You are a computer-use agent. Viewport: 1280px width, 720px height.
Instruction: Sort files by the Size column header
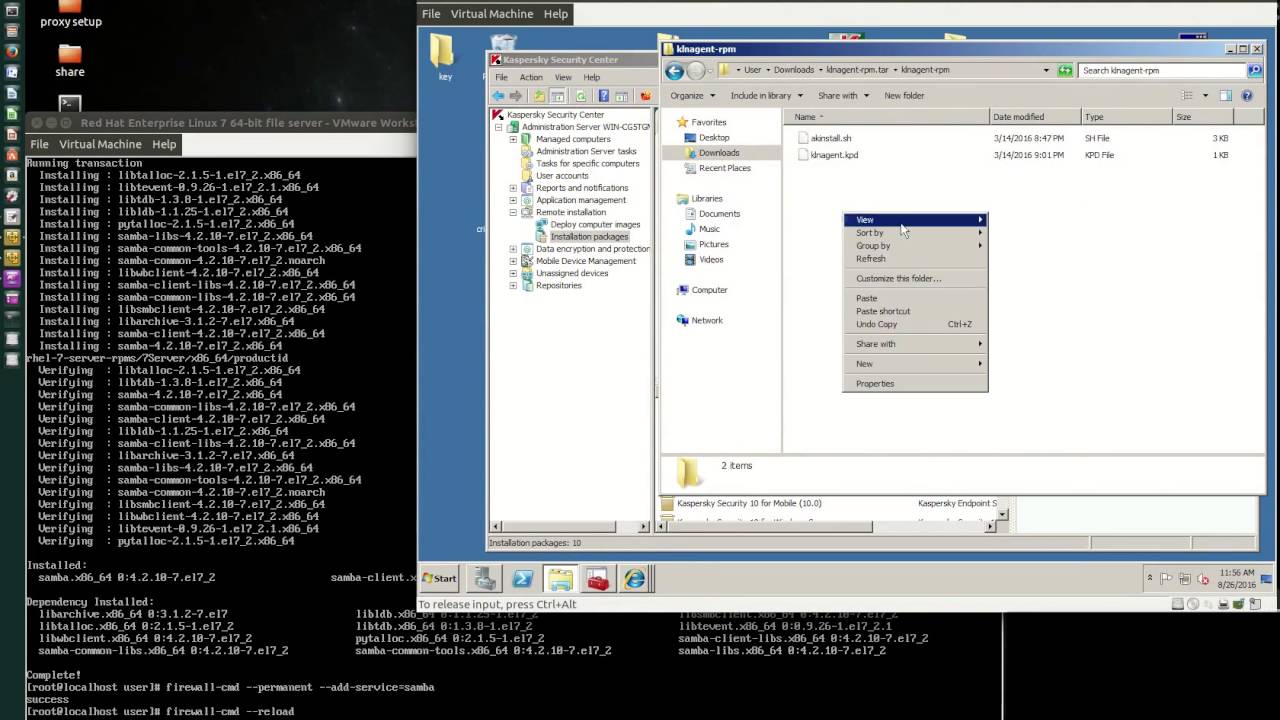(1204, 117)
